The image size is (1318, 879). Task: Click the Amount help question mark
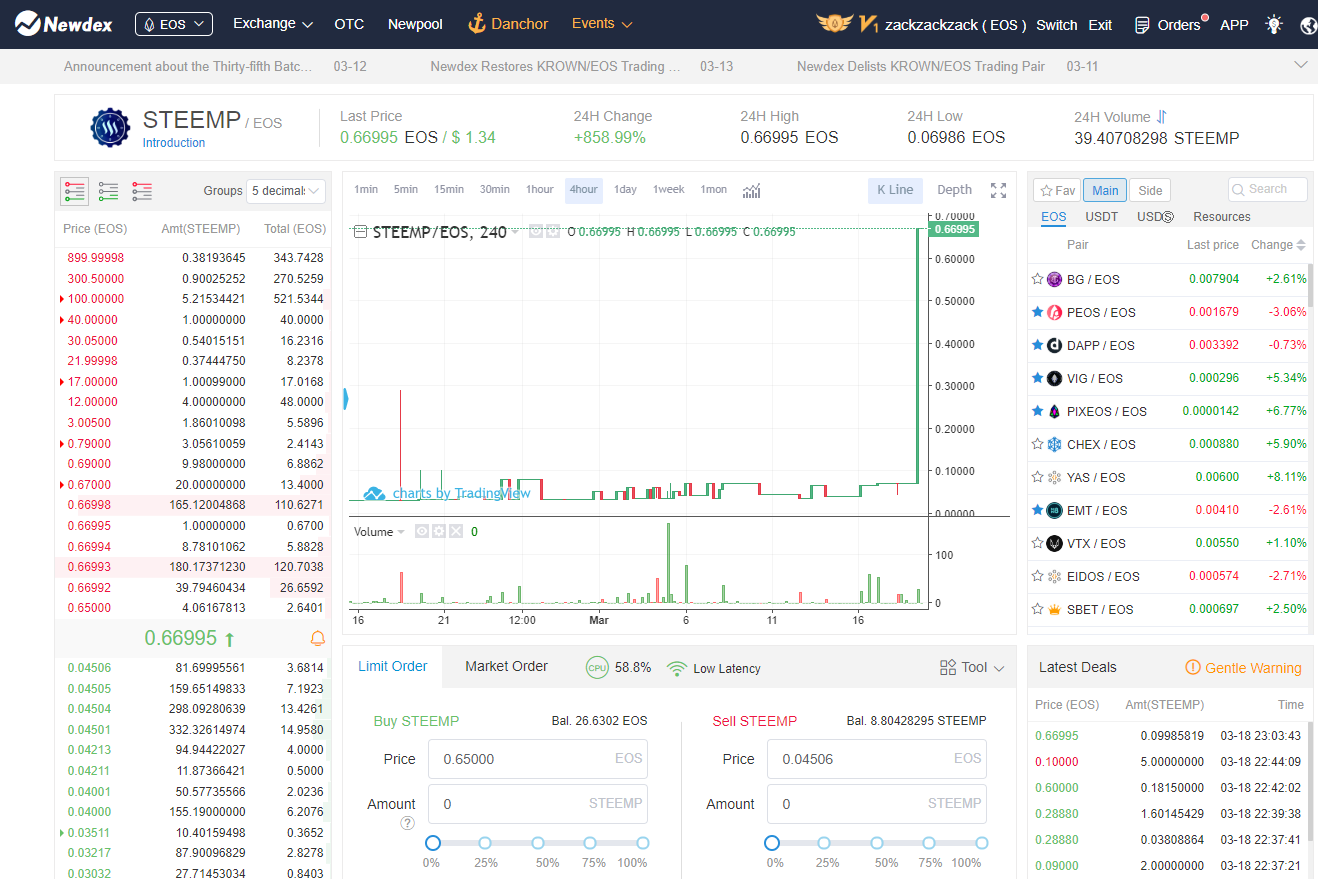[x=407, y=823]
